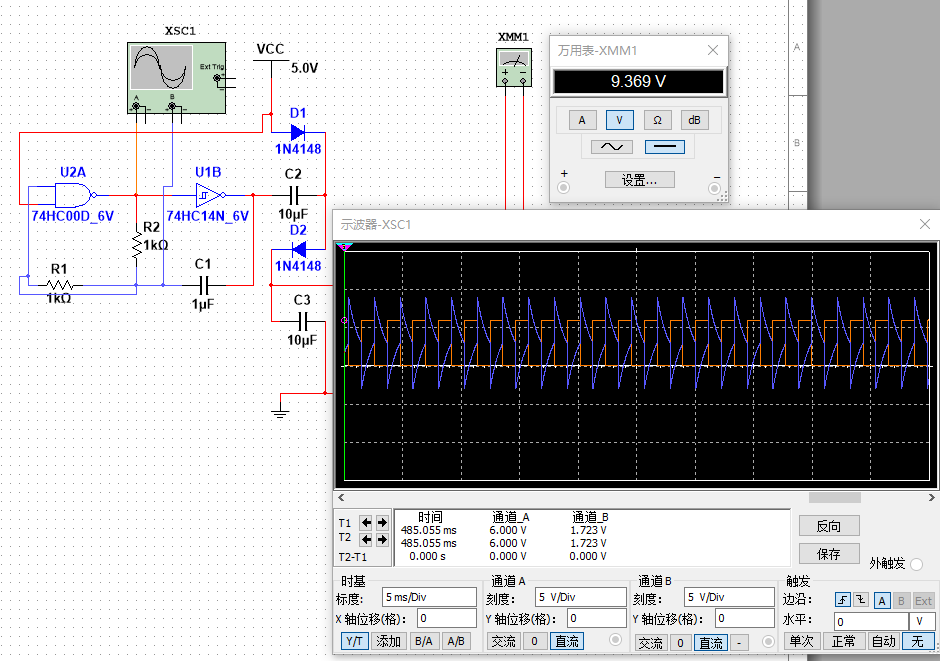Close the oscilloscope XSC1 window
This screenshot has height=661, width=940.
pyautogui.click(x=924, y=224)
